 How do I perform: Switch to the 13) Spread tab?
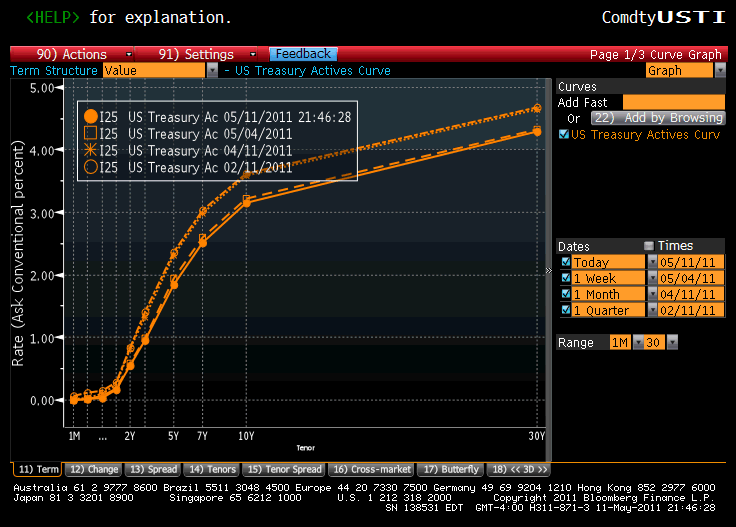point(153,469)
